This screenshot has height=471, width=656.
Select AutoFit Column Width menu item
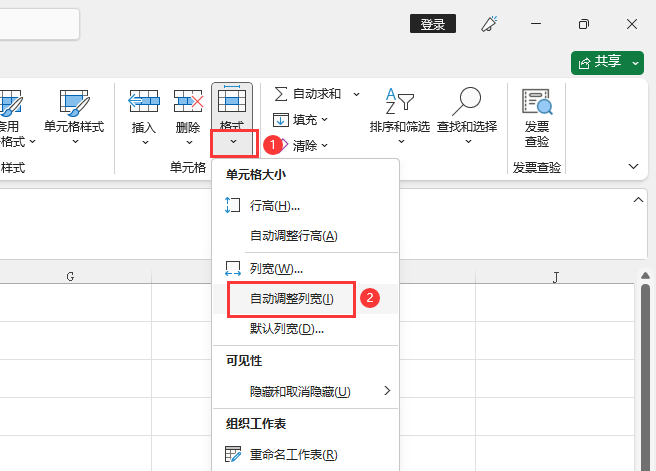(291, 298)
